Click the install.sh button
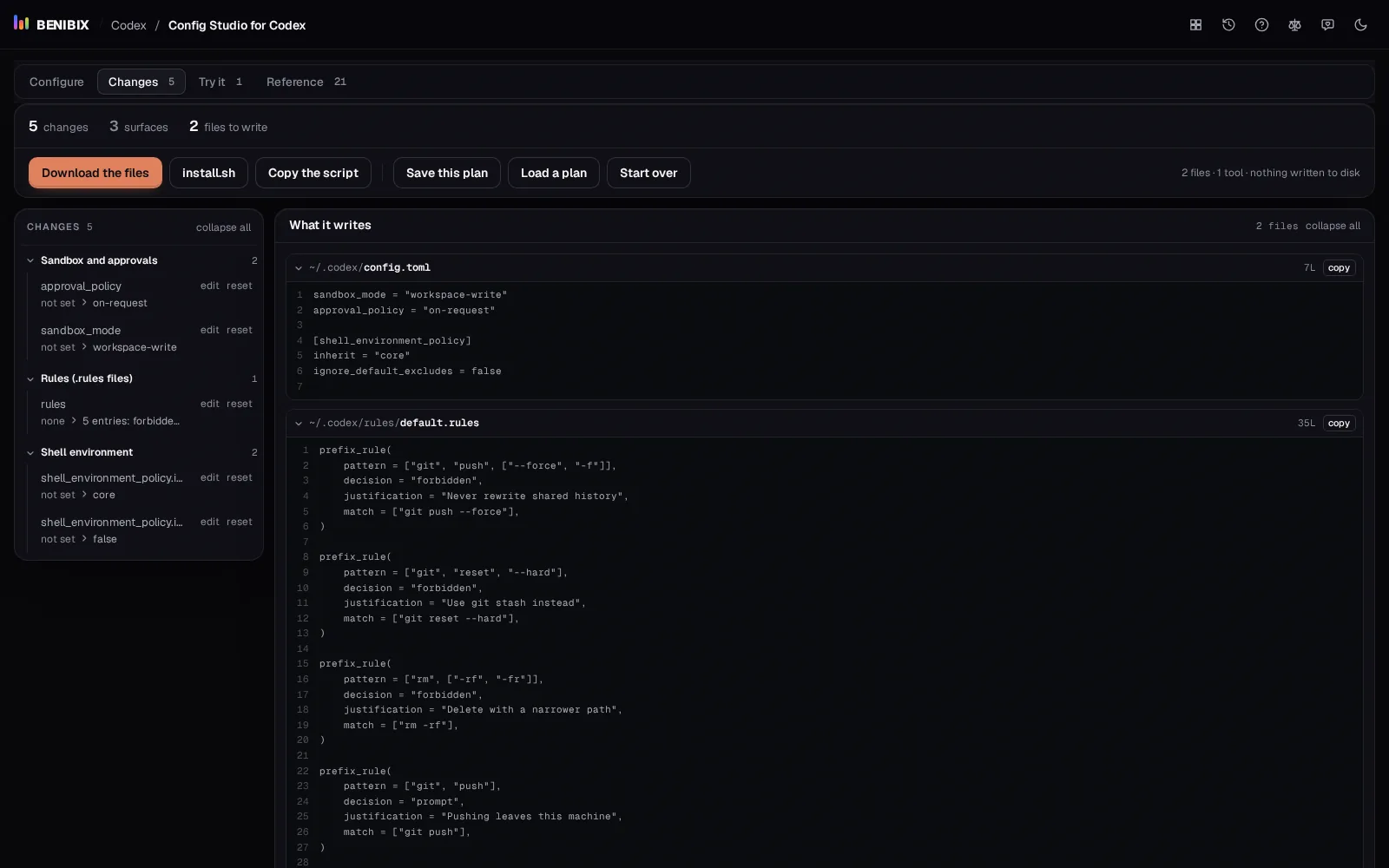 208,173
